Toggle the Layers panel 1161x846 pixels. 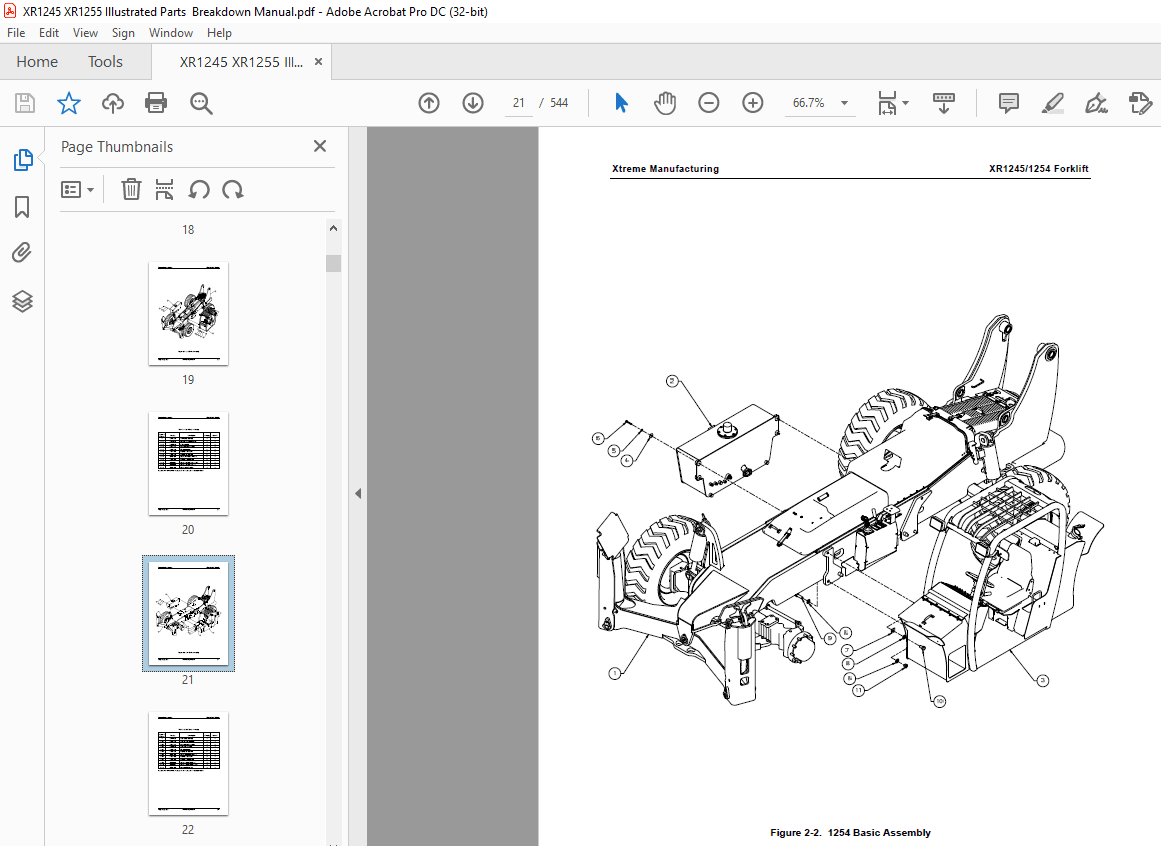22,301
